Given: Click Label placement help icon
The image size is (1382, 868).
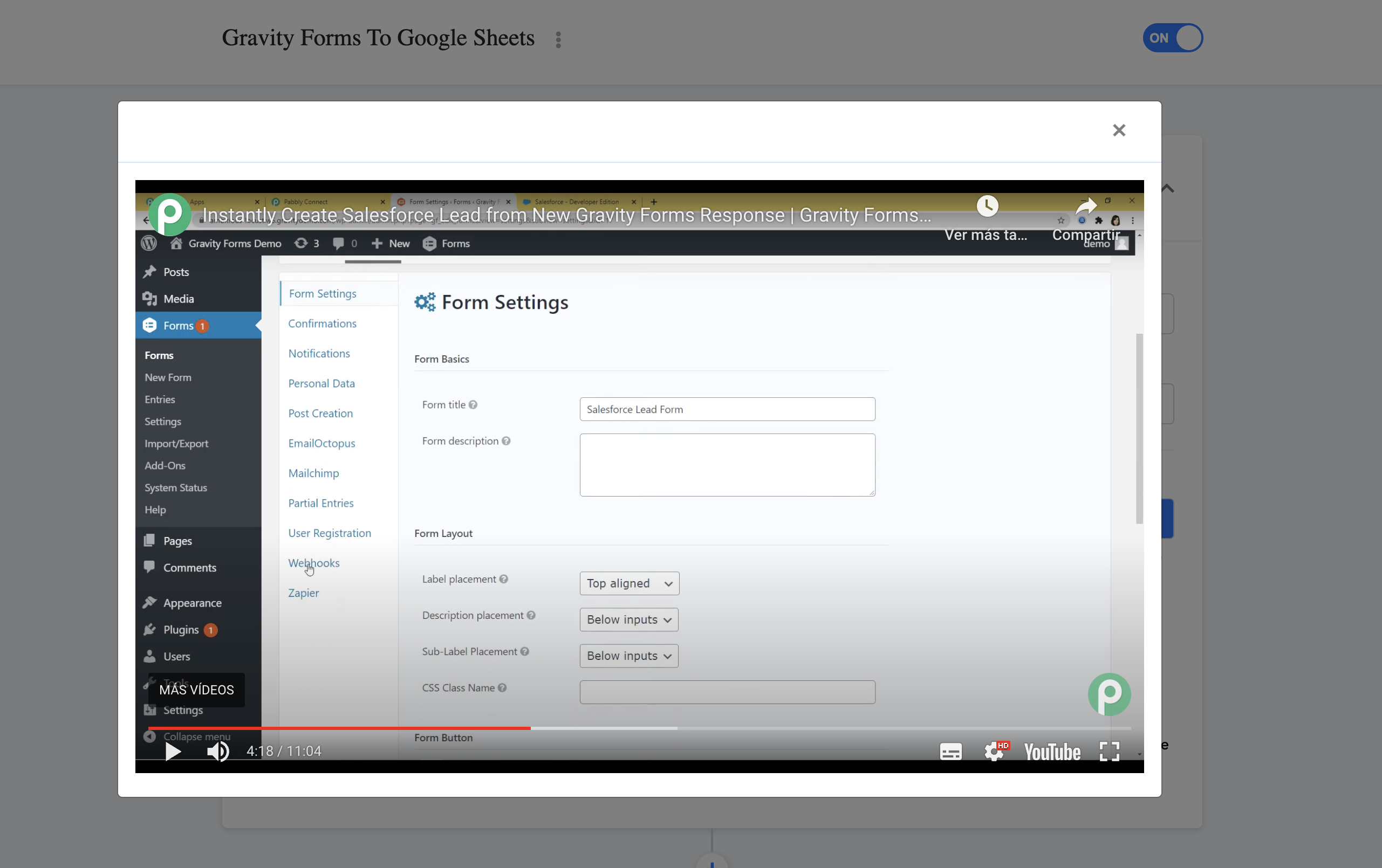Looking at the screenshot, I should click(503, 579).
